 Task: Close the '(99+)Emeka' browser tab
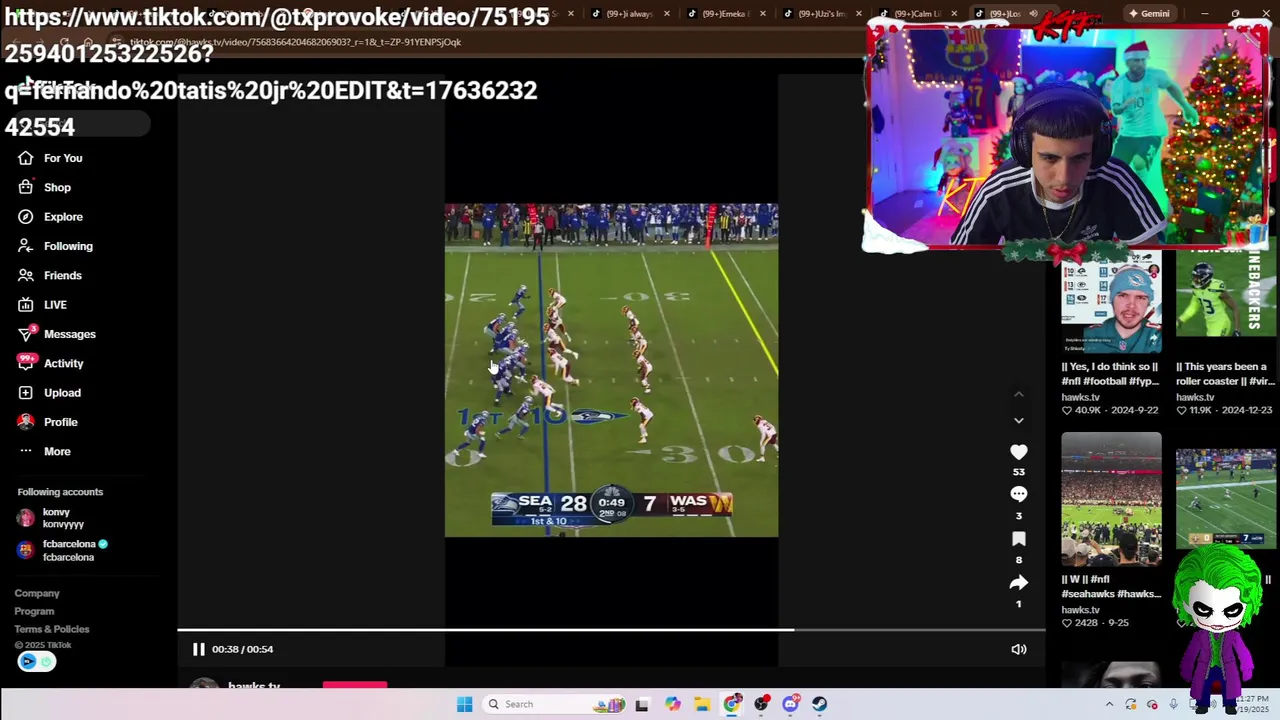click(762, 14)
